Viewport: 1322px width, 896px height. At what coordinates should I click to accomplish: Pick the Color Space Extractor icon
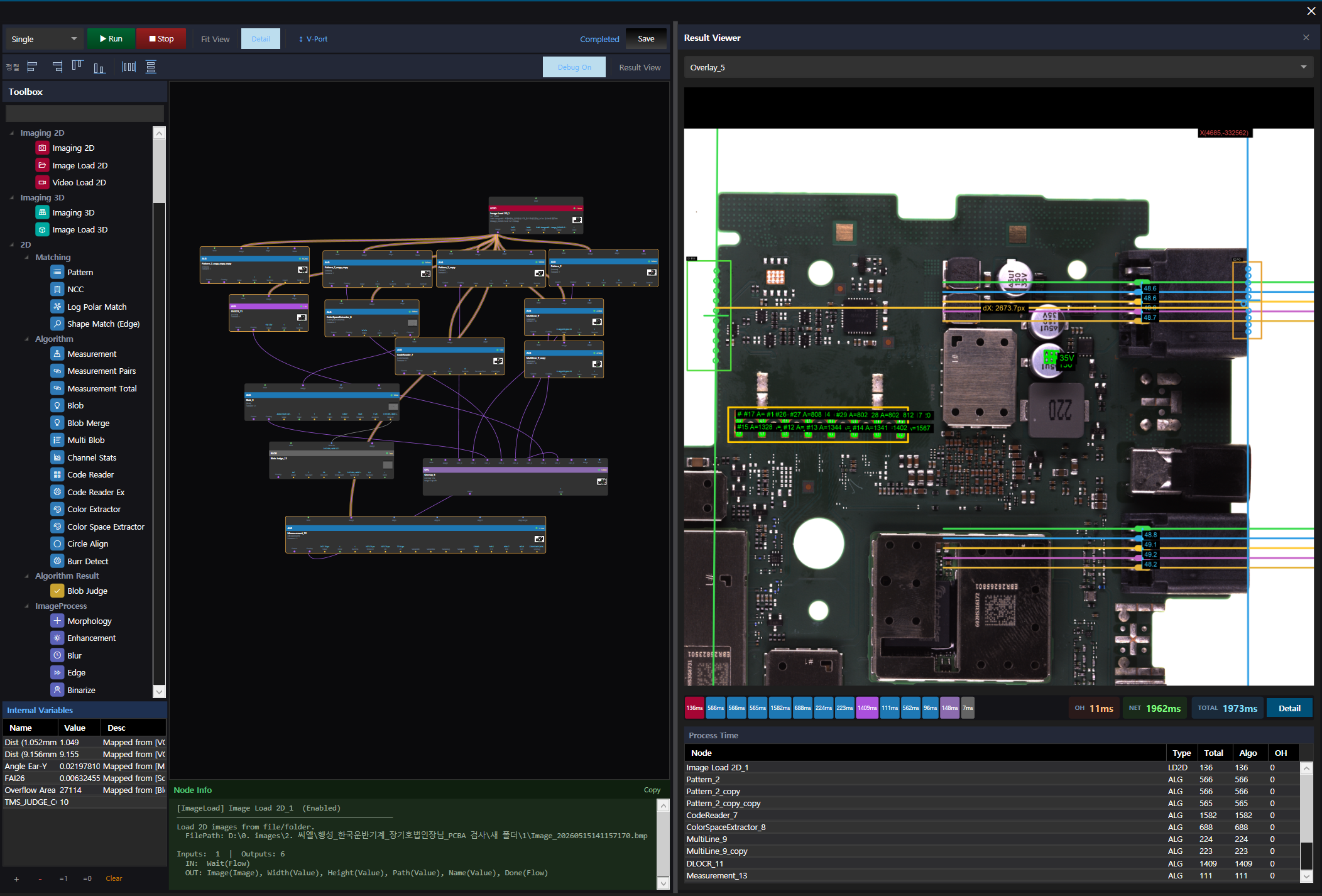(x=57, y=527)
